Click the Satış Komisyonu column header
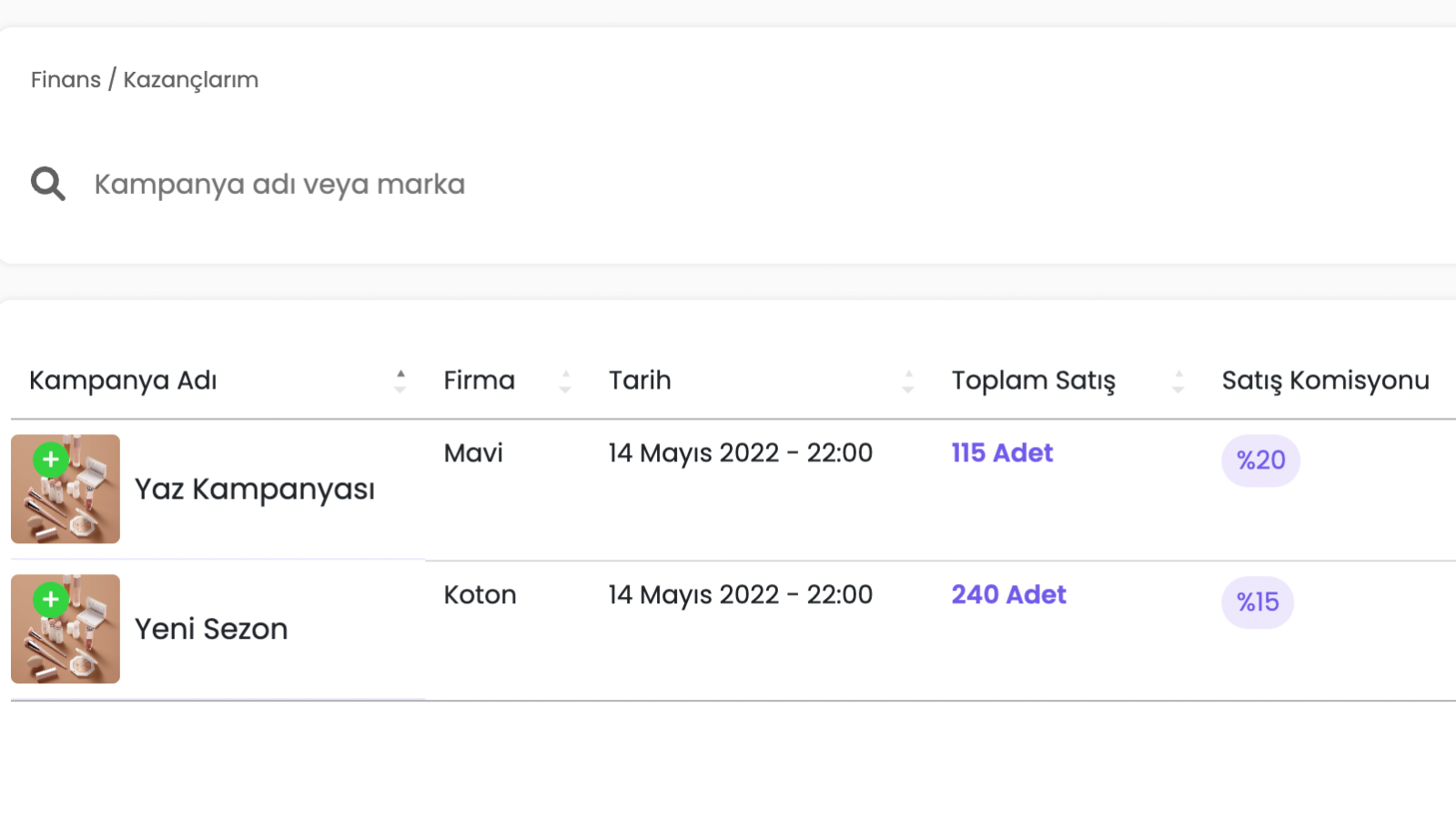 (1325, 381)
